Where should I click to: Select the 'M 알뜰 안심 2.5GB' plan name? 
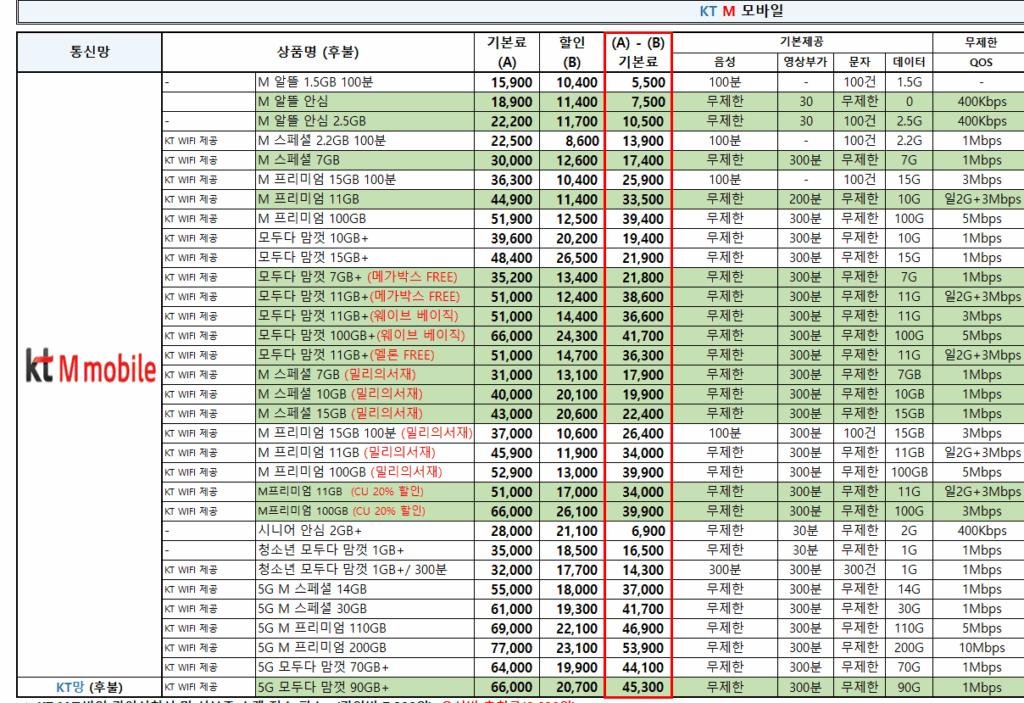coord(312,122)
